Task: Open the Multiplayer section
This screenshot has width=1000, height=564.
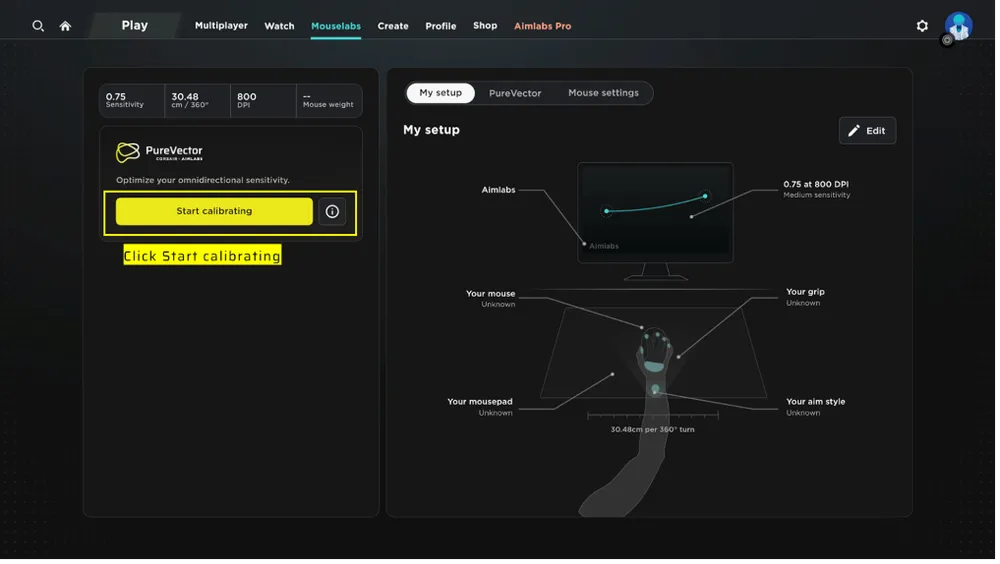Action: [221, 26]
